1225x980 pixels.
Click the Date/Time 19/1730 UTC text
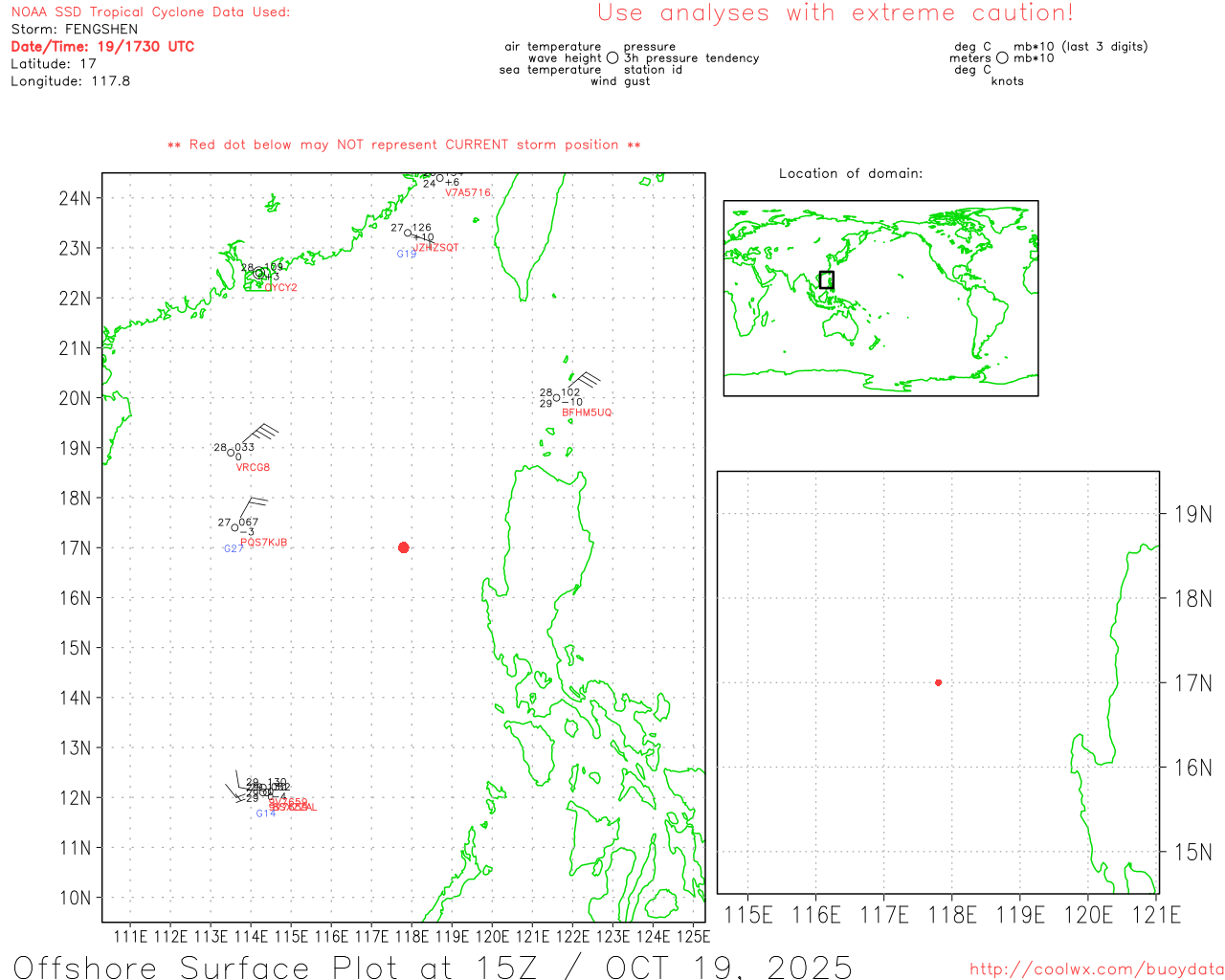click(x=102, y=47)
